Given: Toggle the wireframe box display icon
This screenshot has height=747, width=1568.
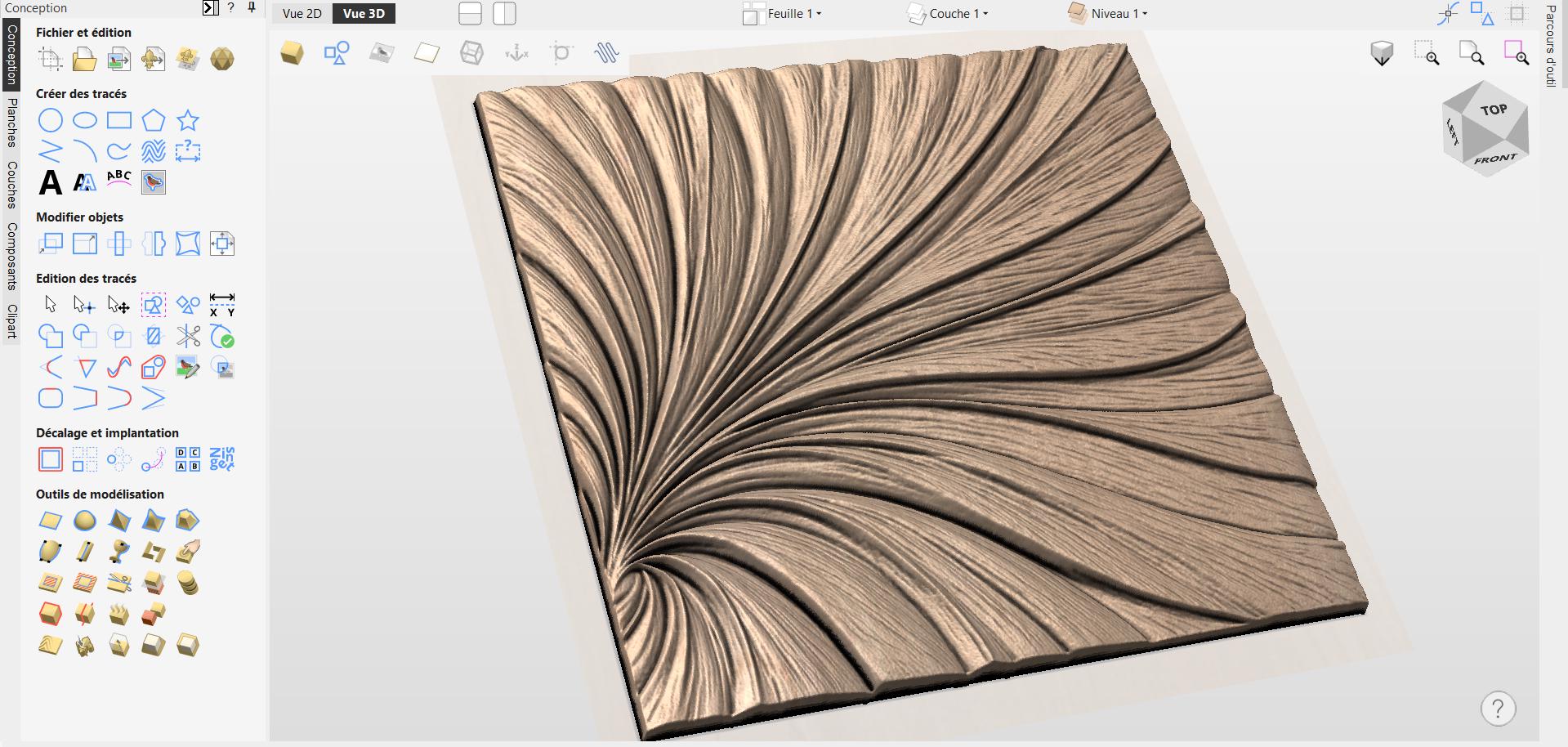Looking at the screenshot, I should (471, 53).
